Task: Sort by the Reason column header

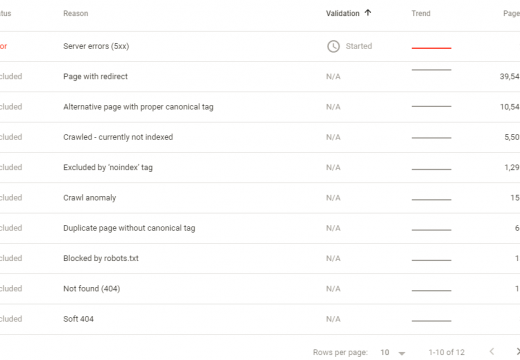Action: coord(76,13)
